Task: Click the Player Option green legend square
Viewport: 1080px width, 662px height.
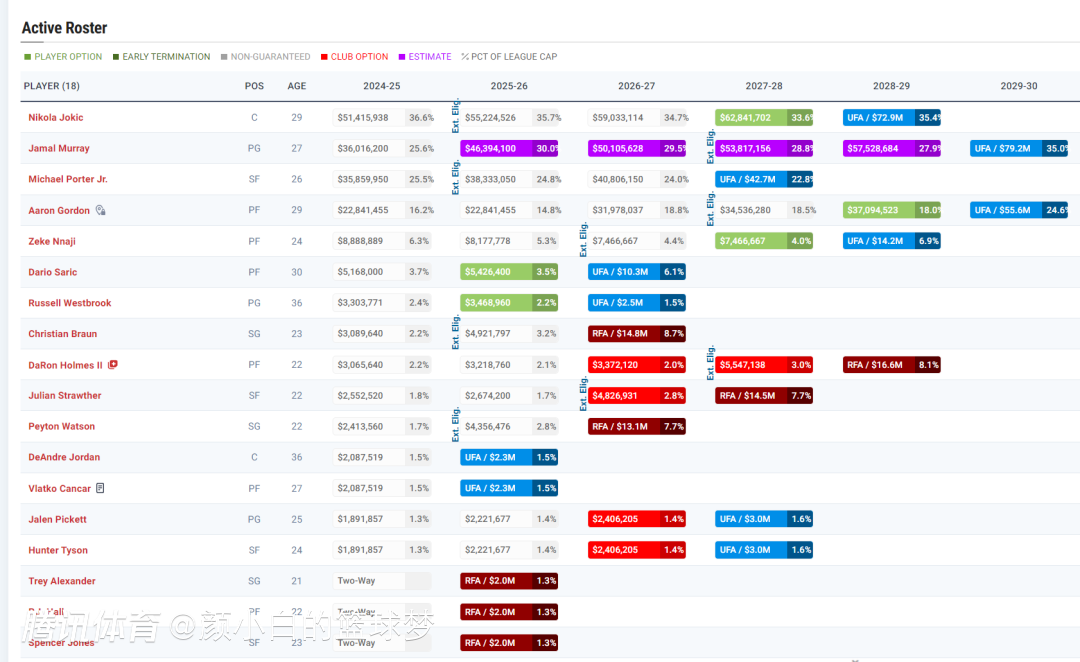Action: point(28,57)
